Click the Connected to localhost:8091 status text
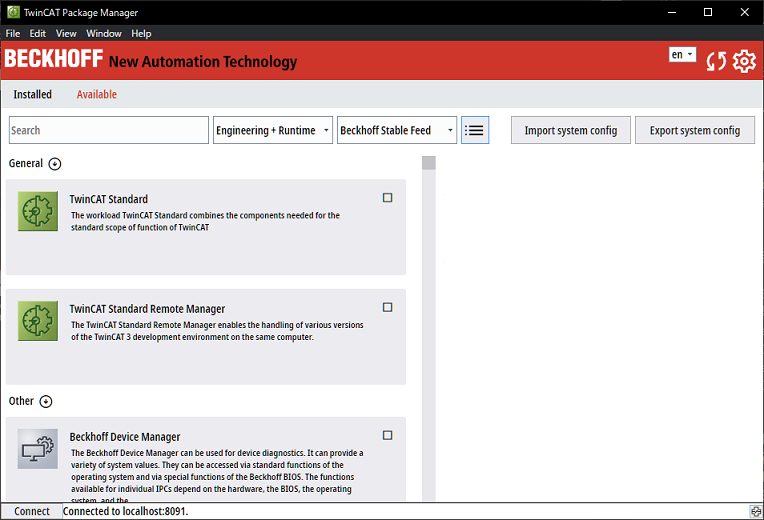764x520 pixels. point(126,511)
